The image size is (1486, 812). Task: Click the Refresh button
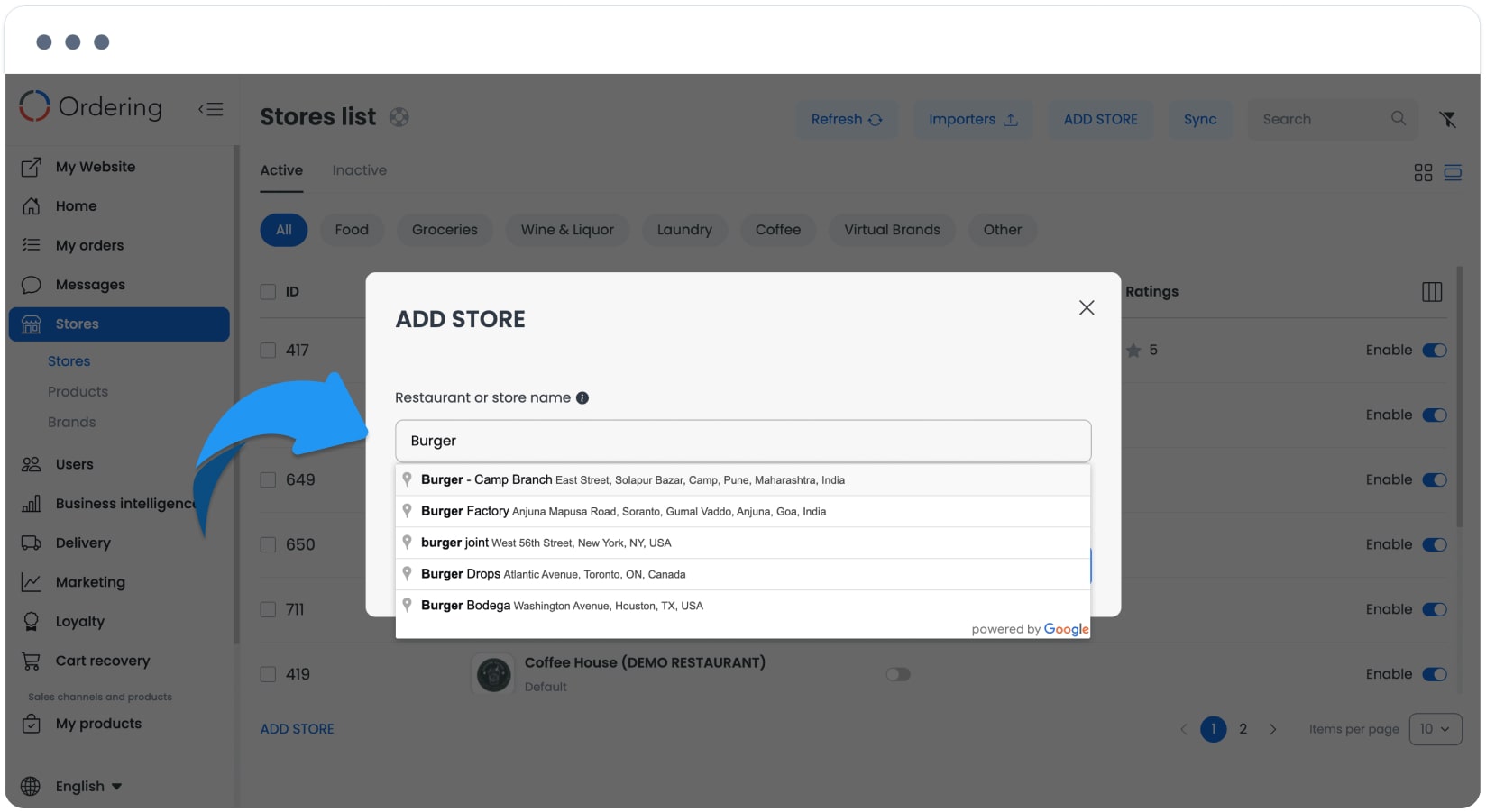click(846, 119)
